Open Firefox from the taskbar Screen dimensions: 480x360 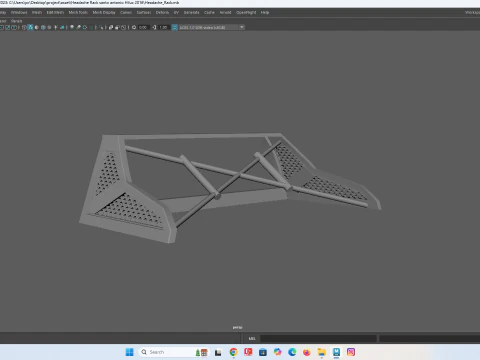[307, 352]
